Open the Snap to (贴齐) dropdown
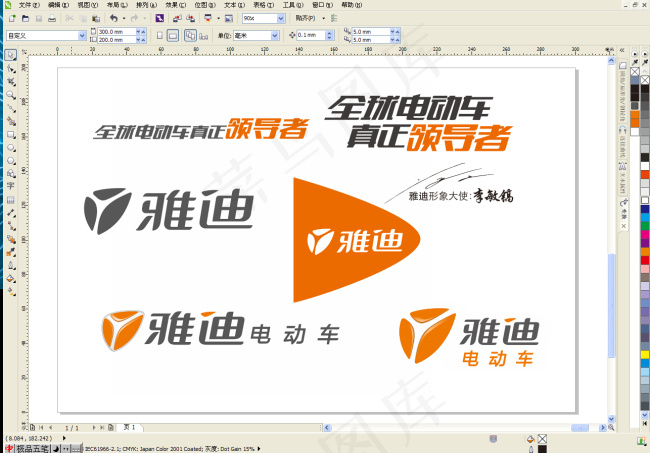Image resolution: width=650 pixels, height=453 pixels. click(323, 18)
